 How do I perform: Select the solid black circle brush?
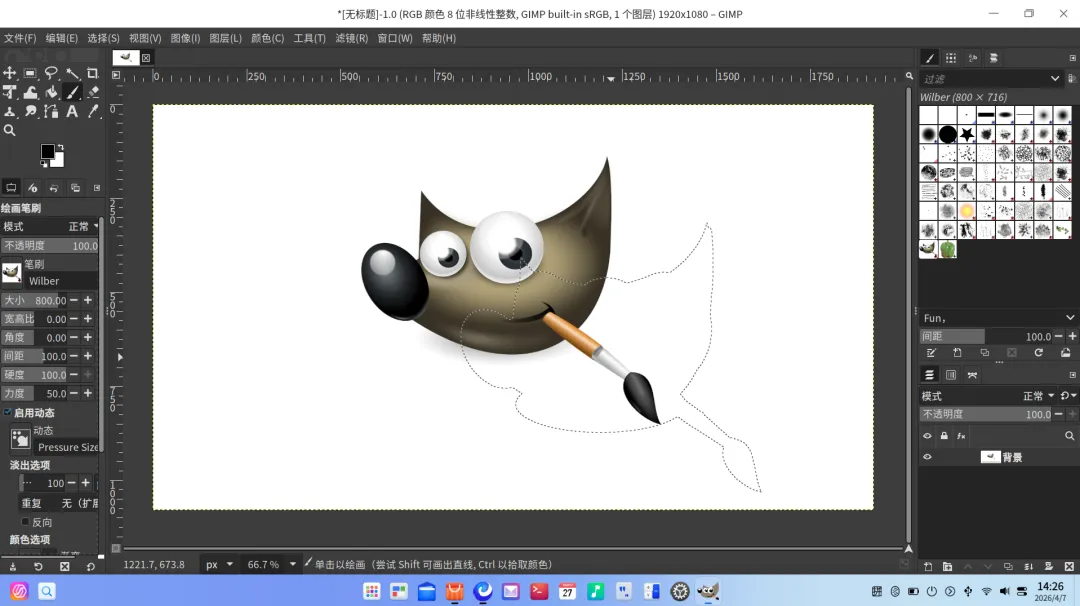pos(948,134)
